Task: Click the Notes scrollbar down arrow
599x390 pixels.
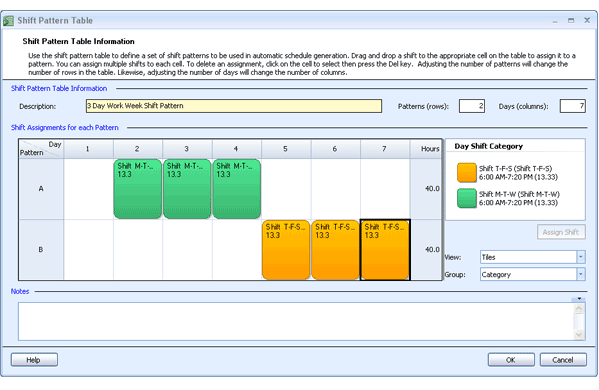Action: click(x=579, y=335)
